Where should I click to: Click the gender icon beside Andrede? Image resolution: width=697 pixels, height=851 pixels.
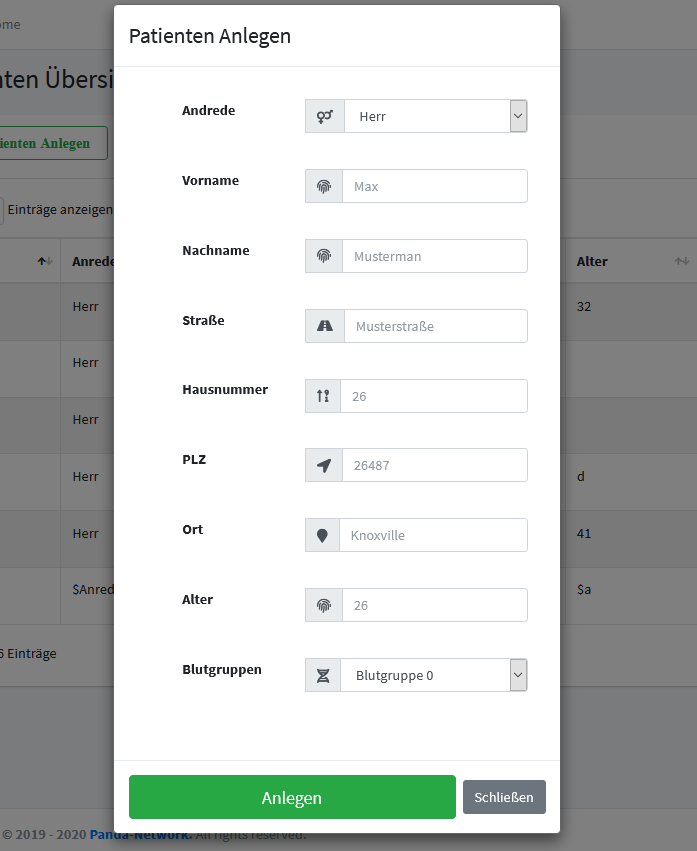(324, 116)
